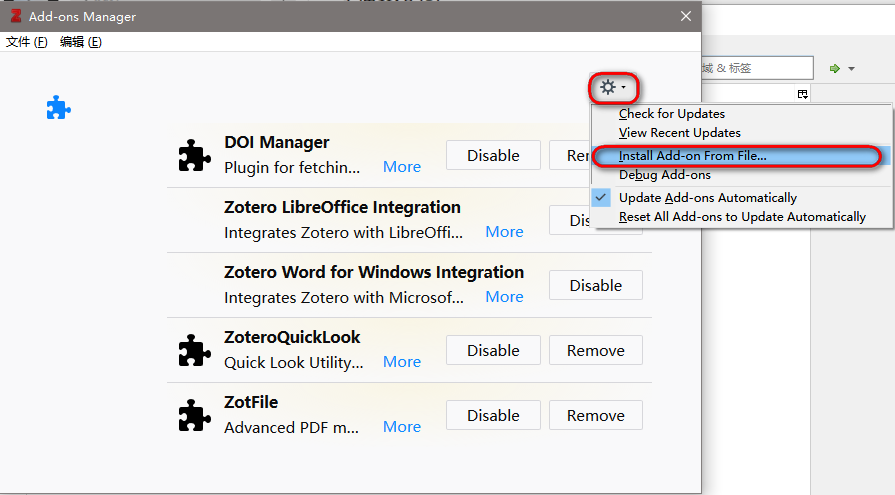Image resolution: width=895 pixels, height=495 pixels.
Task: Disable the ZoteroQuickLook add-on
Action: [493, 350]
